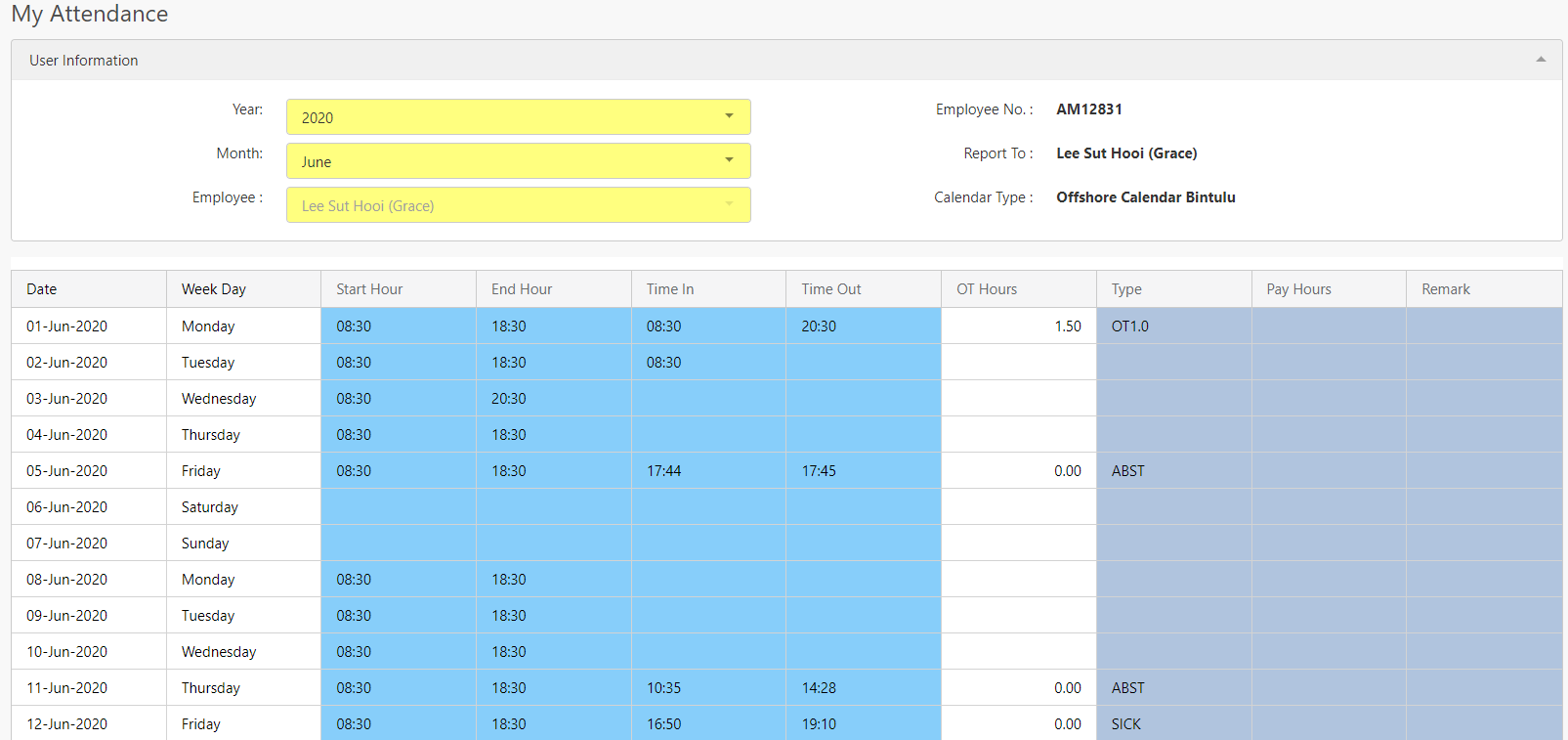1568x740 pixels.
Task: Click the Type column header
Action: coord(1174,289)
